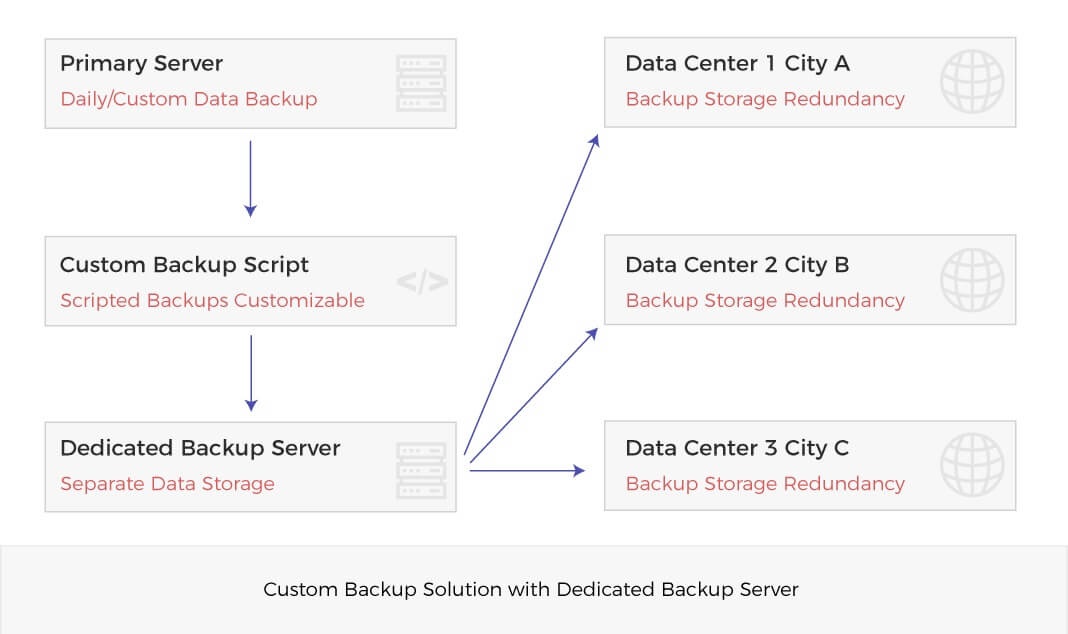This screenshot has height=634, width=1068.
Task: Select the Custom Backup Script heading
Action: coord(184,265)
